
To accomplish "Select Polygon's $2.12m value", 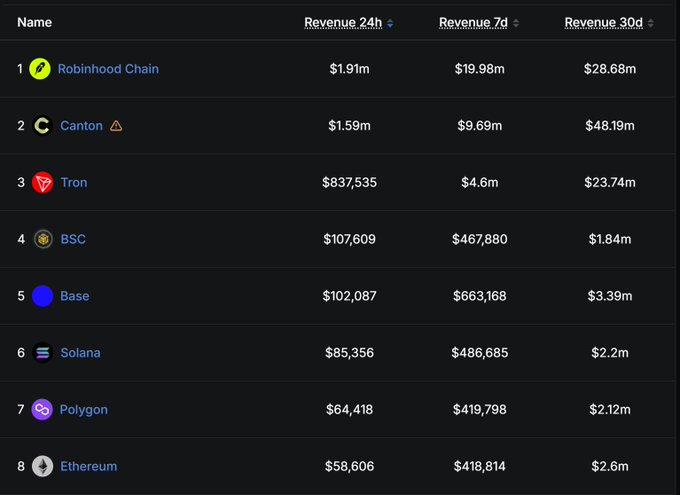I will (x=610, y=410).
